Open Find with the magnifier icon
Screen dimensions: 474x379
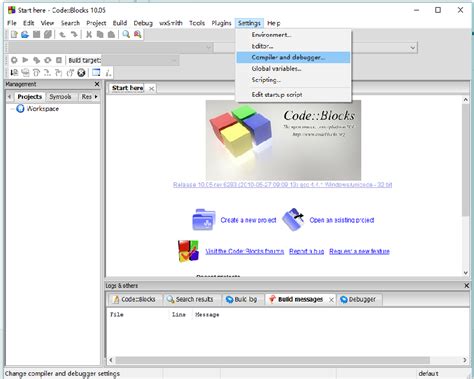pos(126,34)
